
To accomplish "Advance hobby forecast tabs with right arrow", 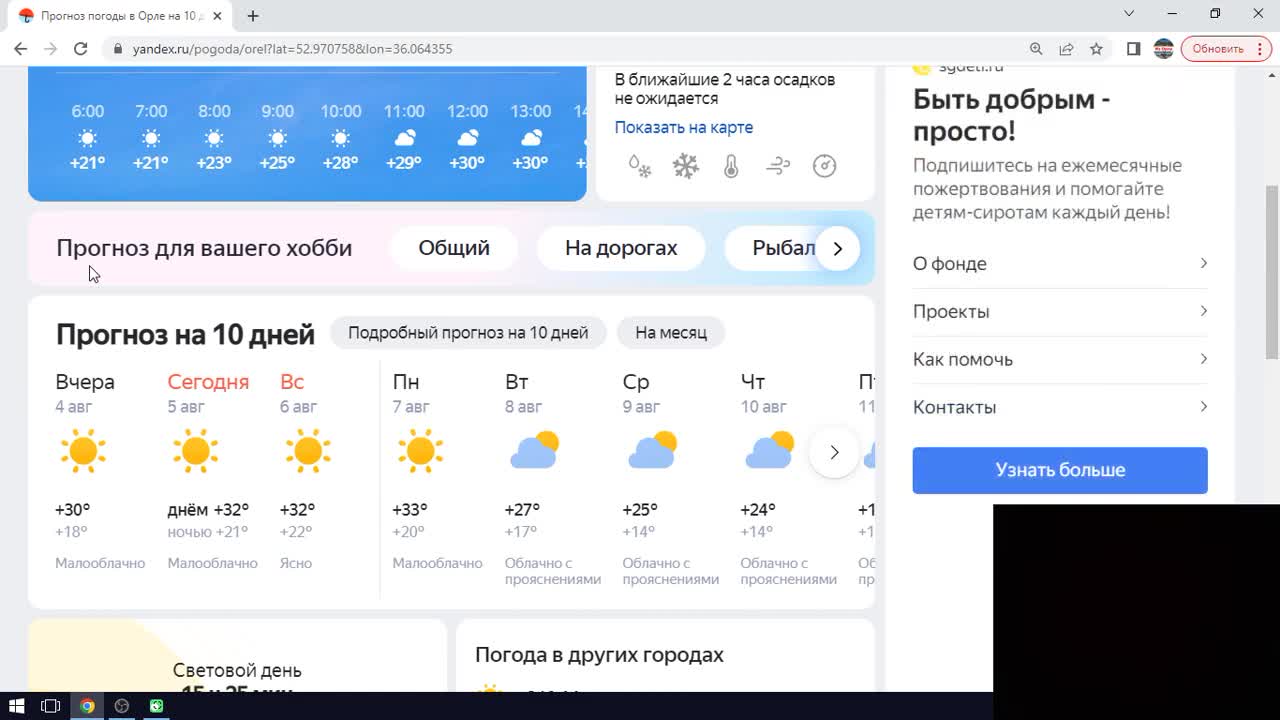I will point(838,248).
